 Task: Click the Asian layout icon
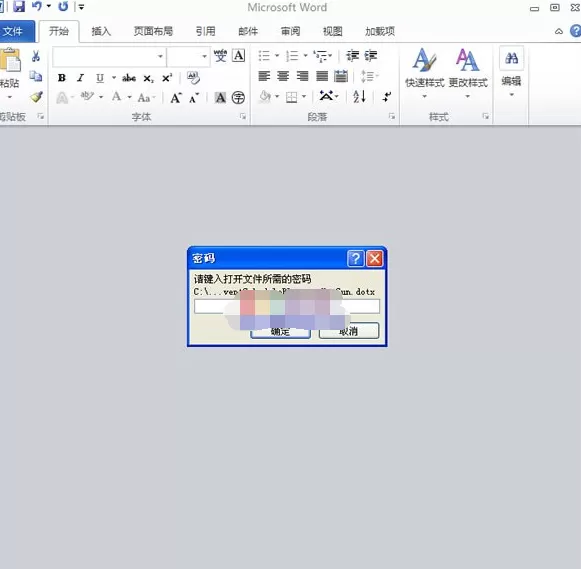[329, 96]
